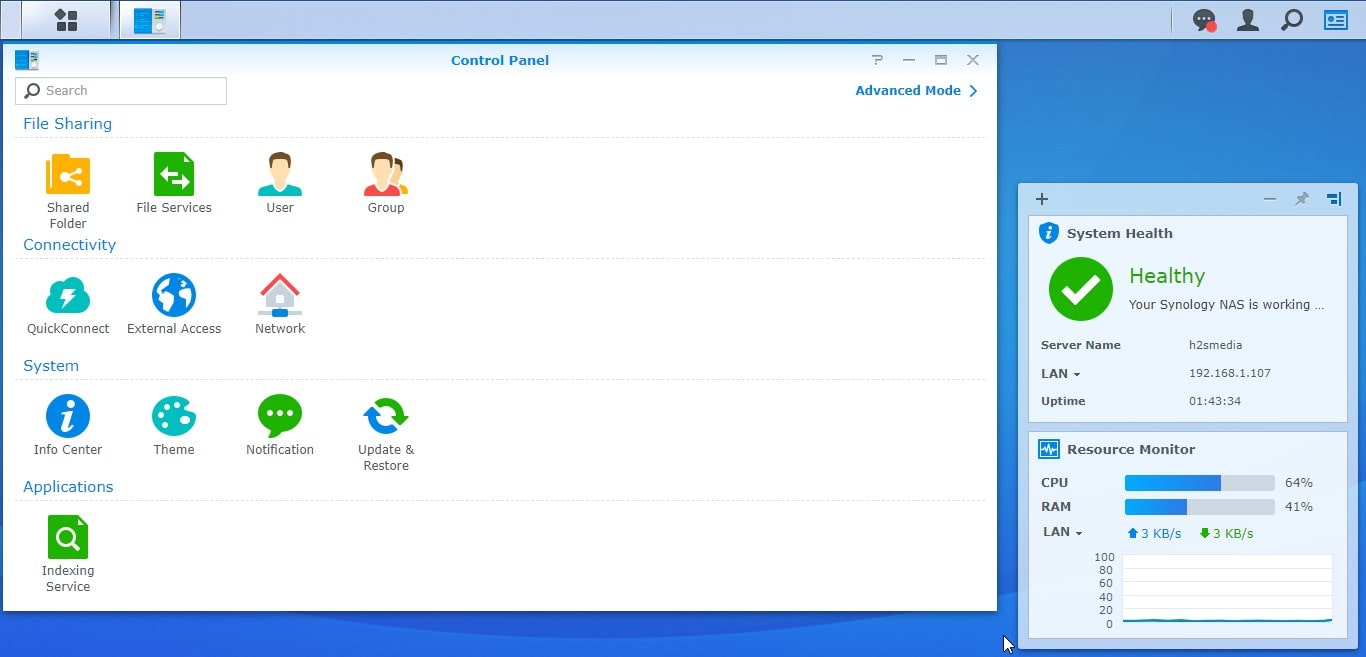Maximize the Control Panel window

[941, 60]
